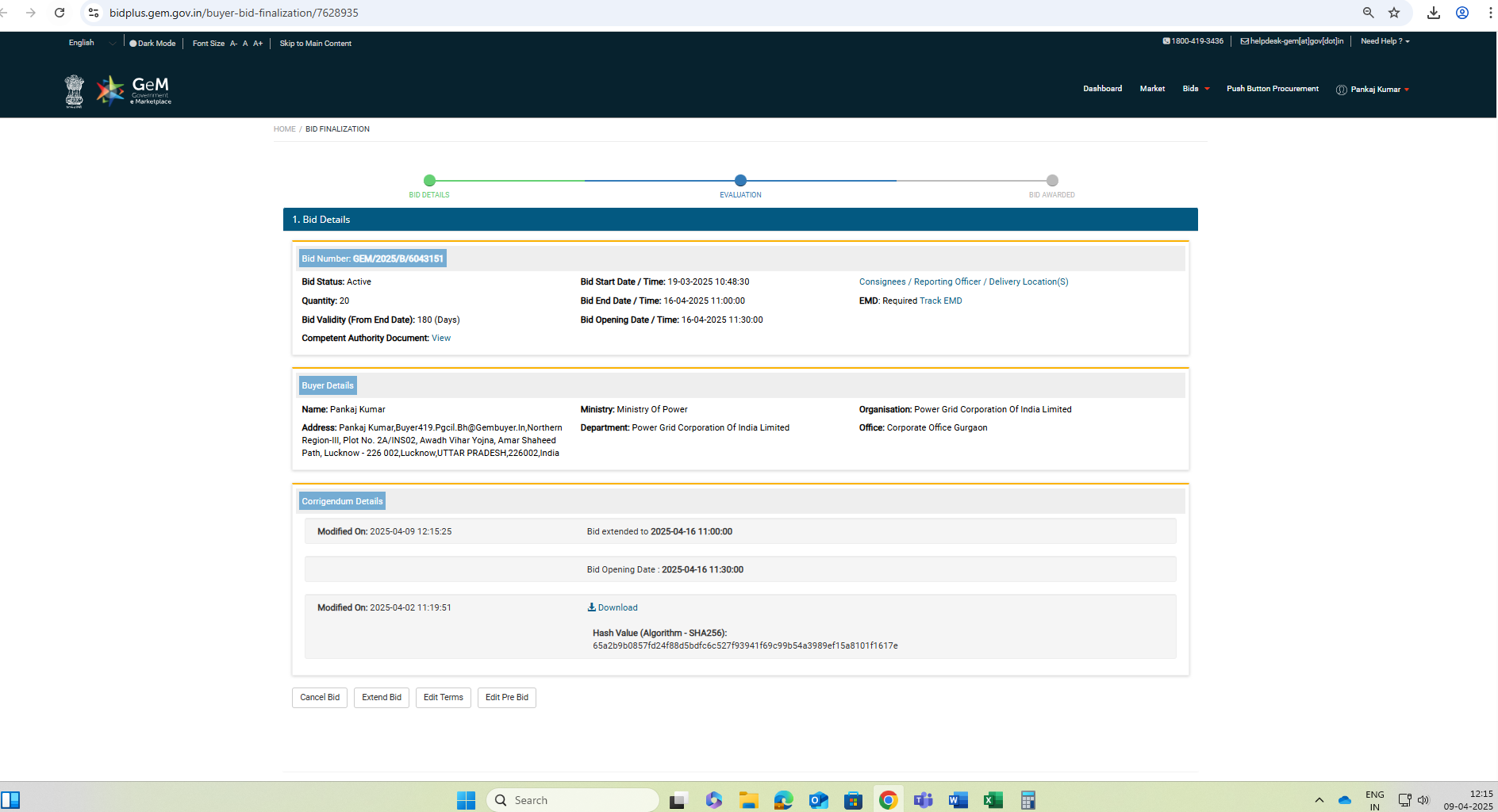Click Bid Number GEM/2025/B/6043151 label
1498x812 pixels.
[373, 259]
